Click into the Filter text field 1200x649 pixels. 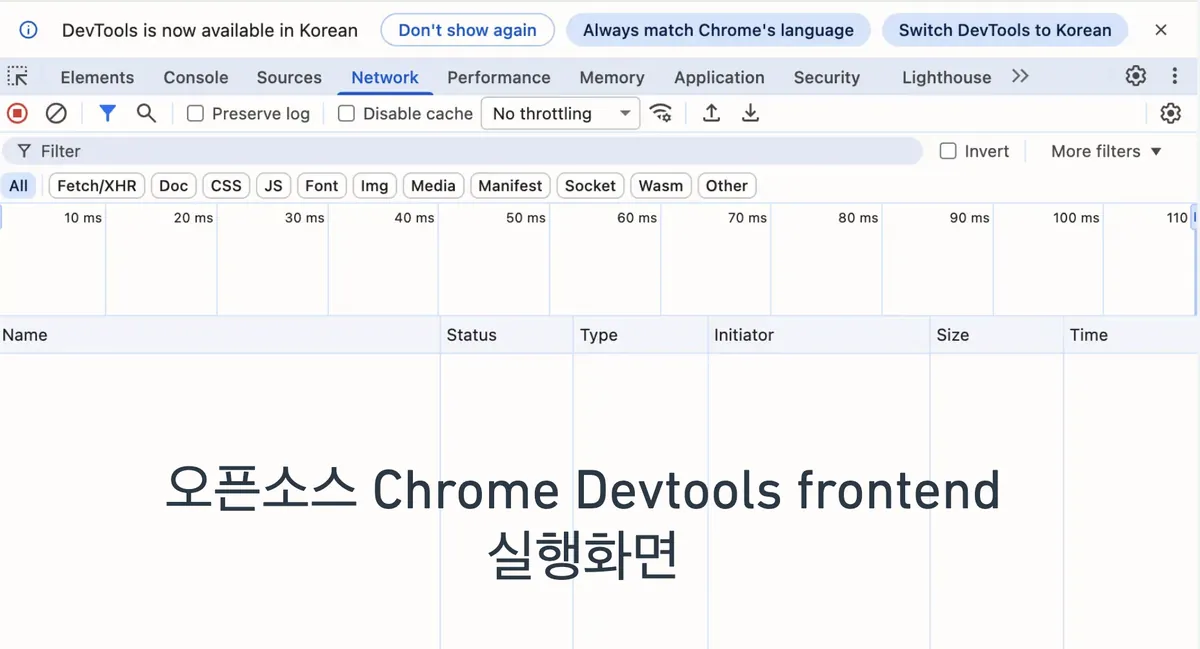coord(470,151)
